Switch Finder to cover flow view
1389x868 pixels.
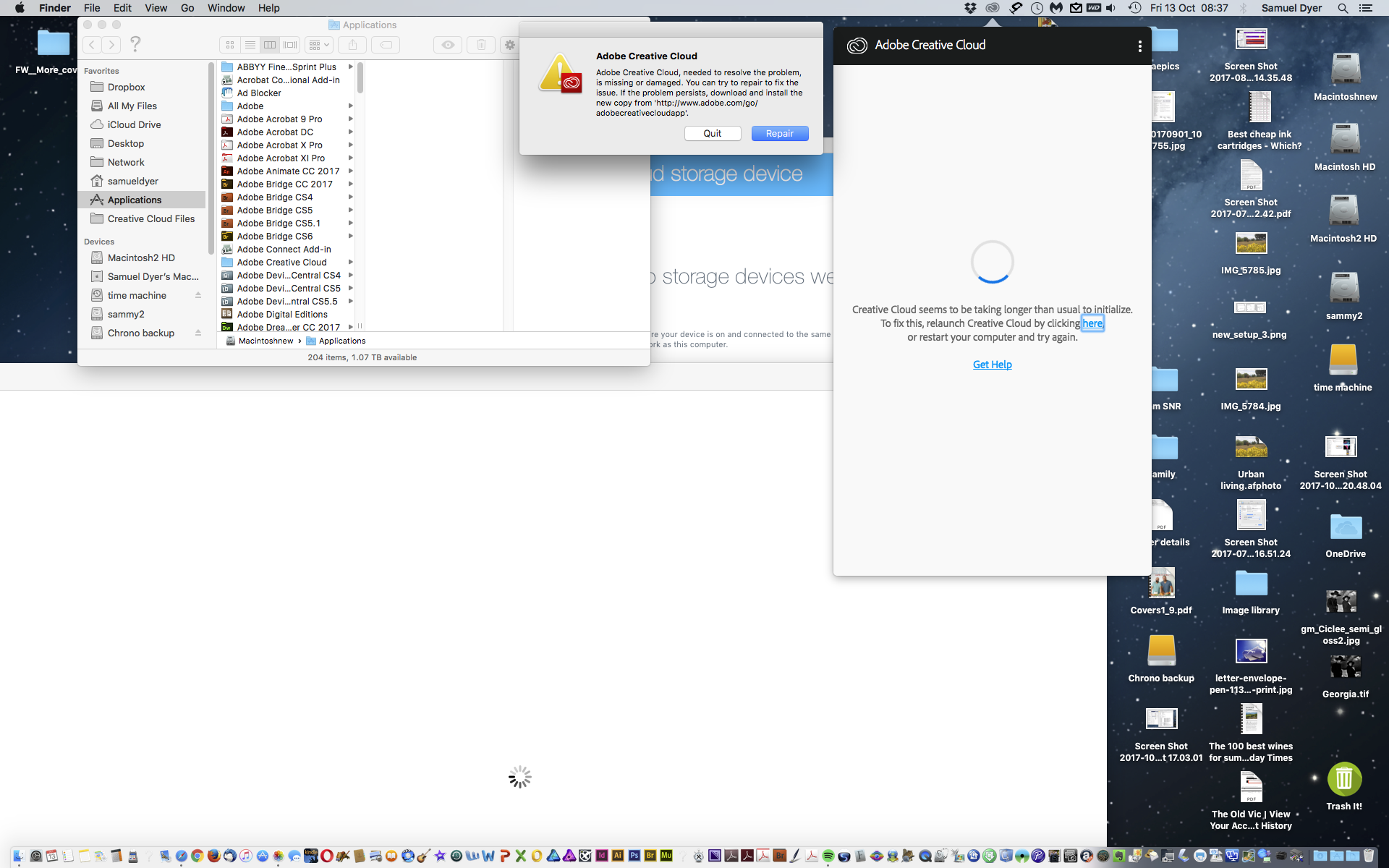(290, 45)
